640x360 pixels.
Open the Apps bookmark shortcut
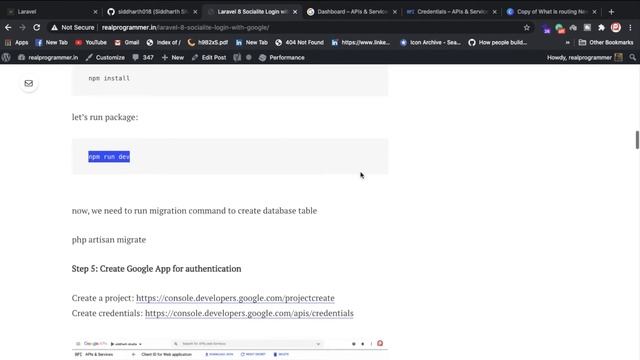[x=16, y=42]
